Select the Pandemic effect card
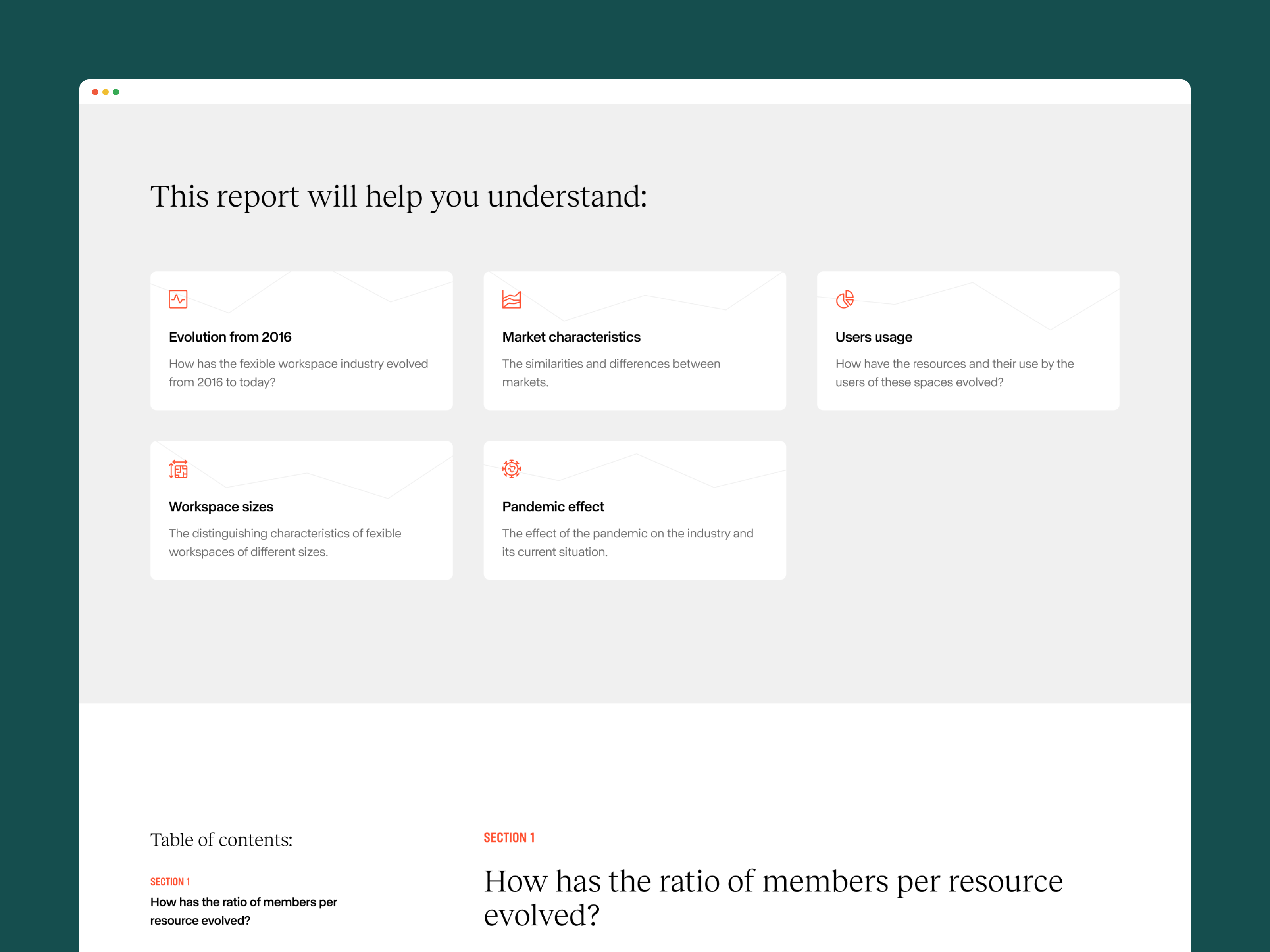 tap(635, 510)
